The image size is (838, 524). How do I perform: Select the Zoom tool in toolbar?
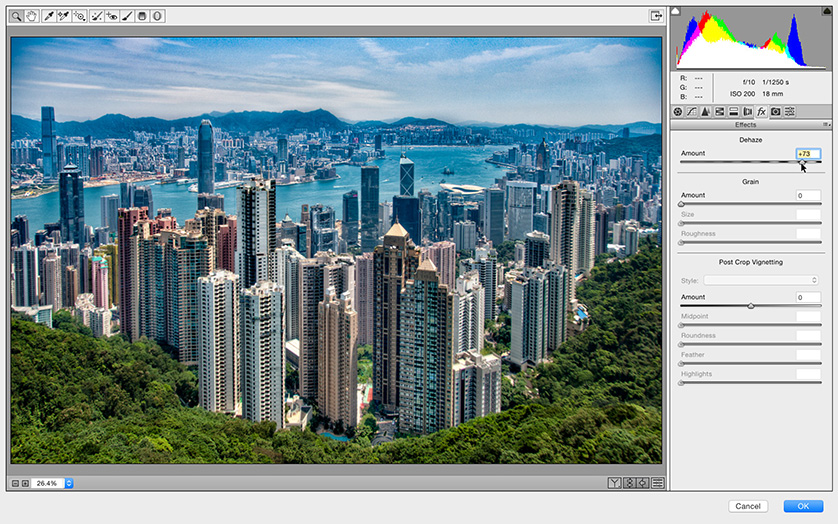[16, 16]
